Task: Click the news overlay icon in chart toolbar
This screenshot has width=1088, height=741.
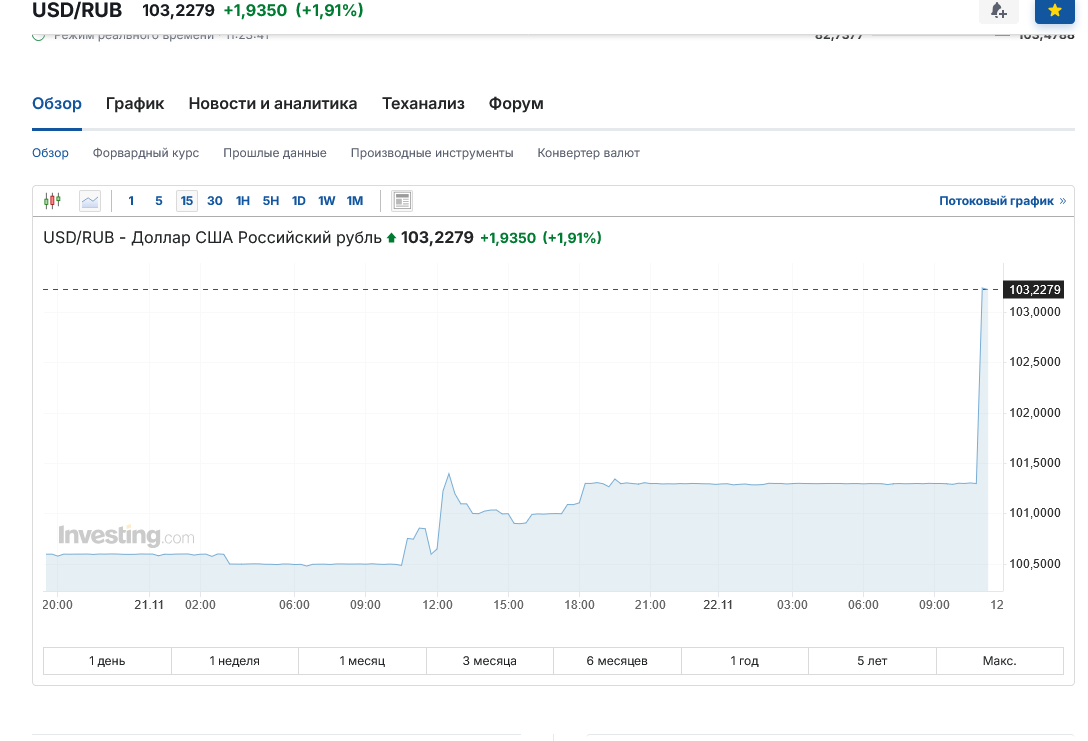Action: coord(402,201)
